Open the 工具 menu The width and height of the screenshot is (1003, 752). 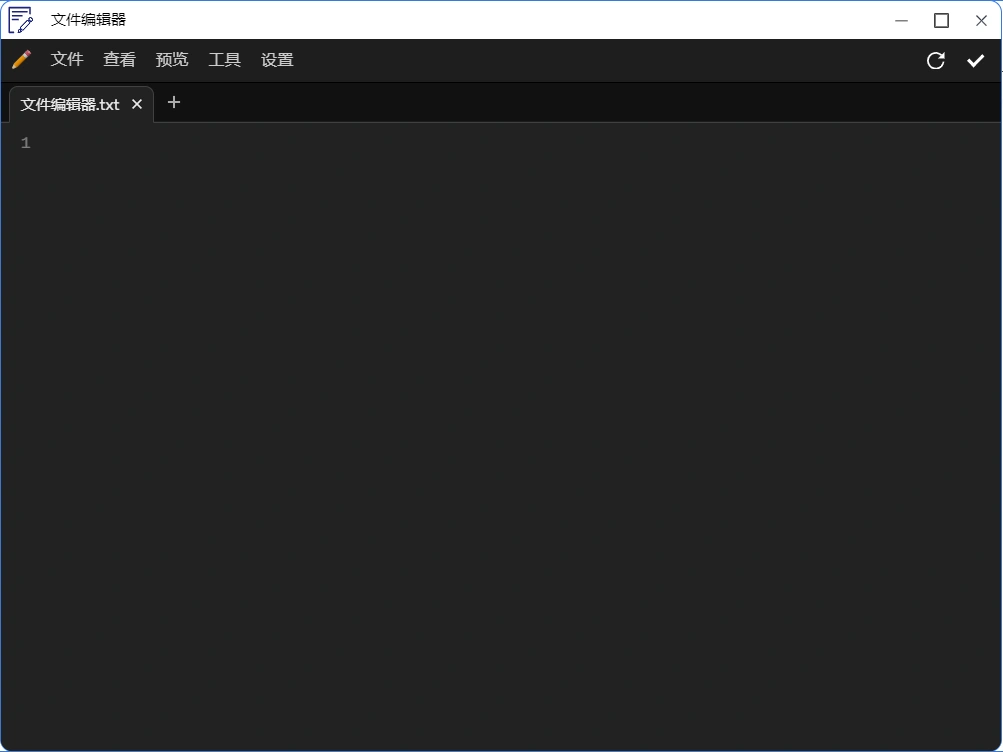click(224, 60)
